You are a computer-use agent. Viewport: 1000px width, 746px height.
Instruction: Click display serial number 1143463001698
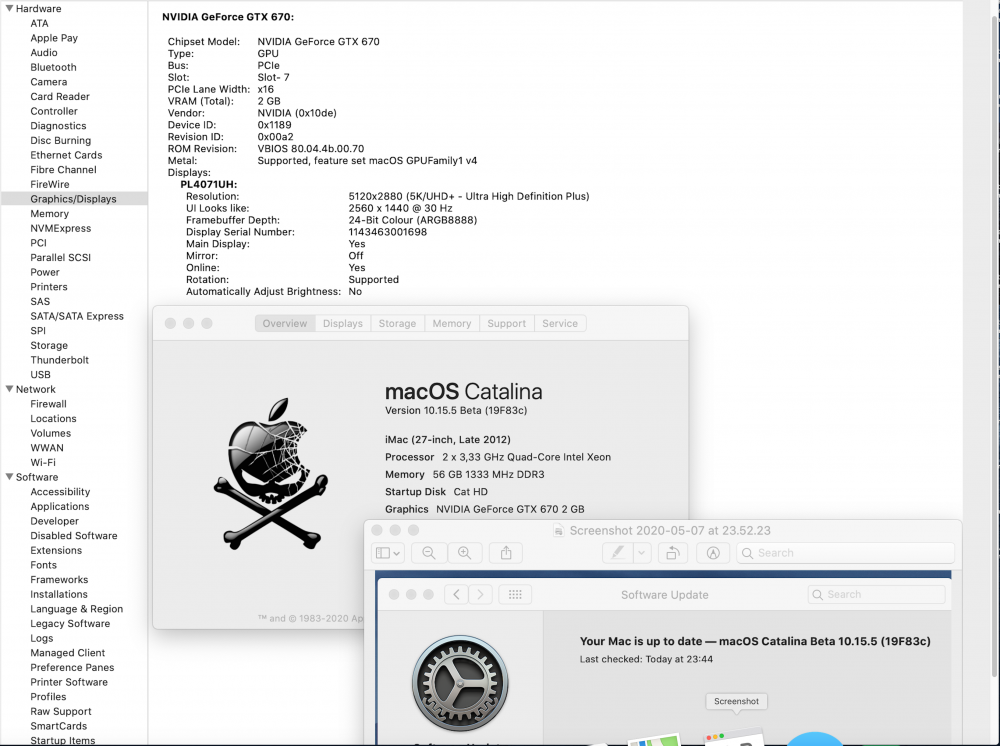pos(388,232)
